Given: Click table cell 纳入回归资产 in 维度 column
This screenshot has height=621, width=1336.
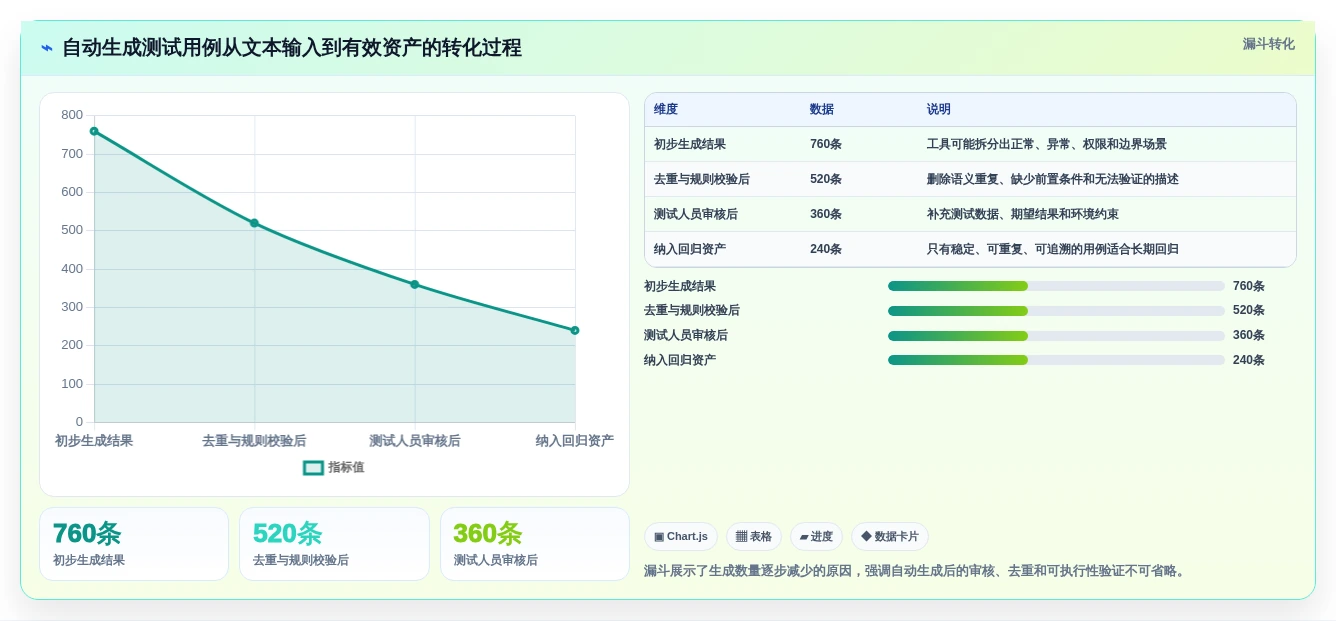Looking at the screenshot, I should (x=690, y=249).
